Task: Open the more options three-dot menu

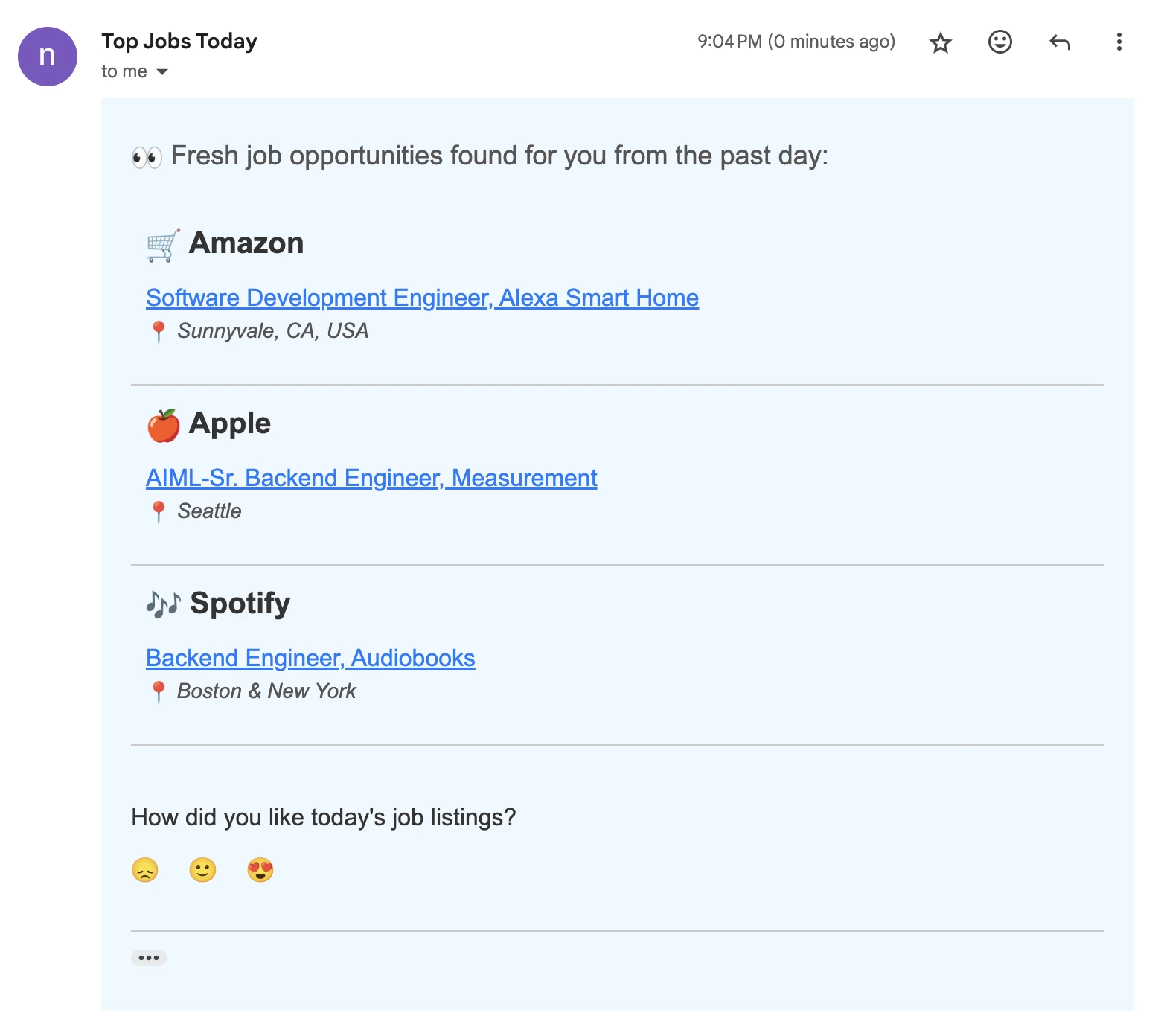Action: 1119,42
